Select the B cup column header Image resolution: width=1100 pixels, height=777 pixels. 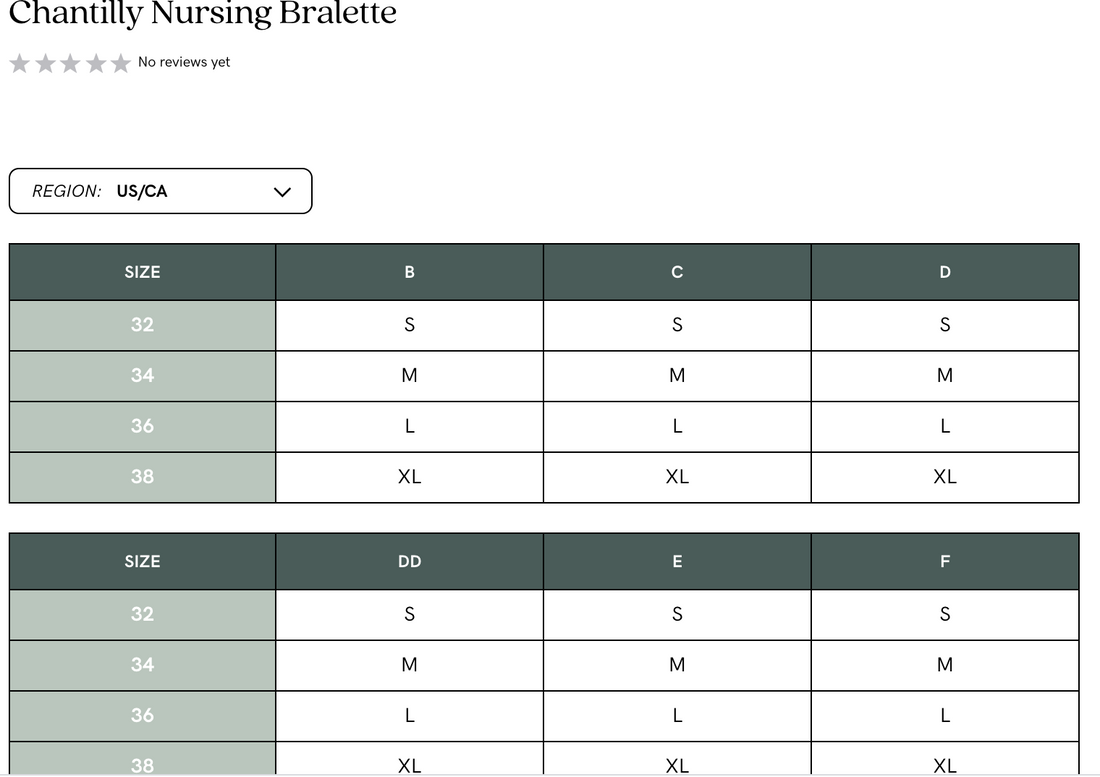coord(409,272)
